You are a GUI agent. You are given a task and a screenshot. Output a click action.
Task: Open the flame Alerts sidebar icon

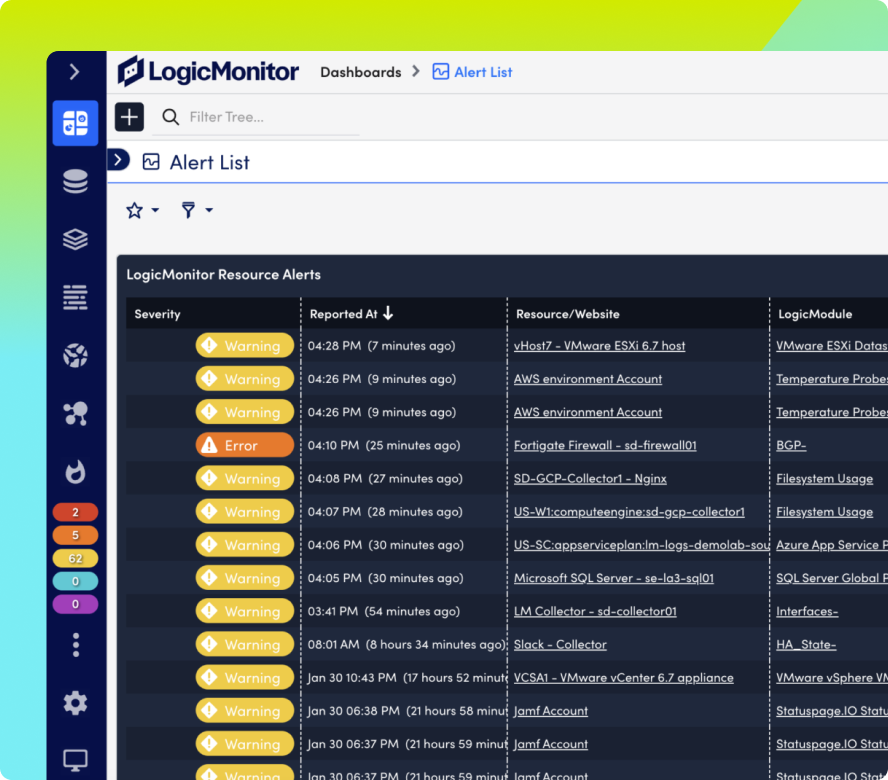(x=75, y=471)
